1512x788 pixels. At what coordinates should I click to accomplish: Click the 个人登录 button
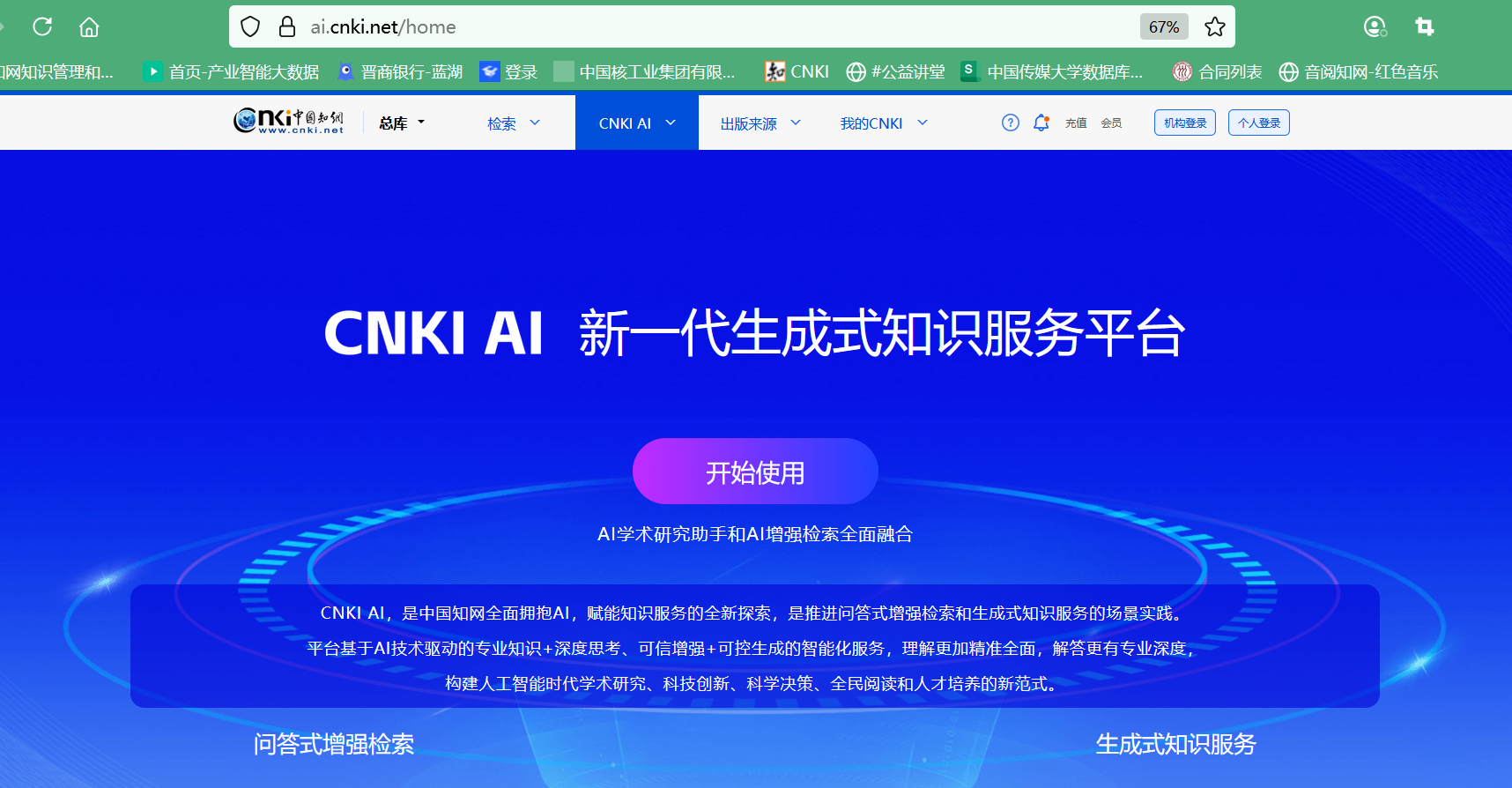coord(1259,123)
